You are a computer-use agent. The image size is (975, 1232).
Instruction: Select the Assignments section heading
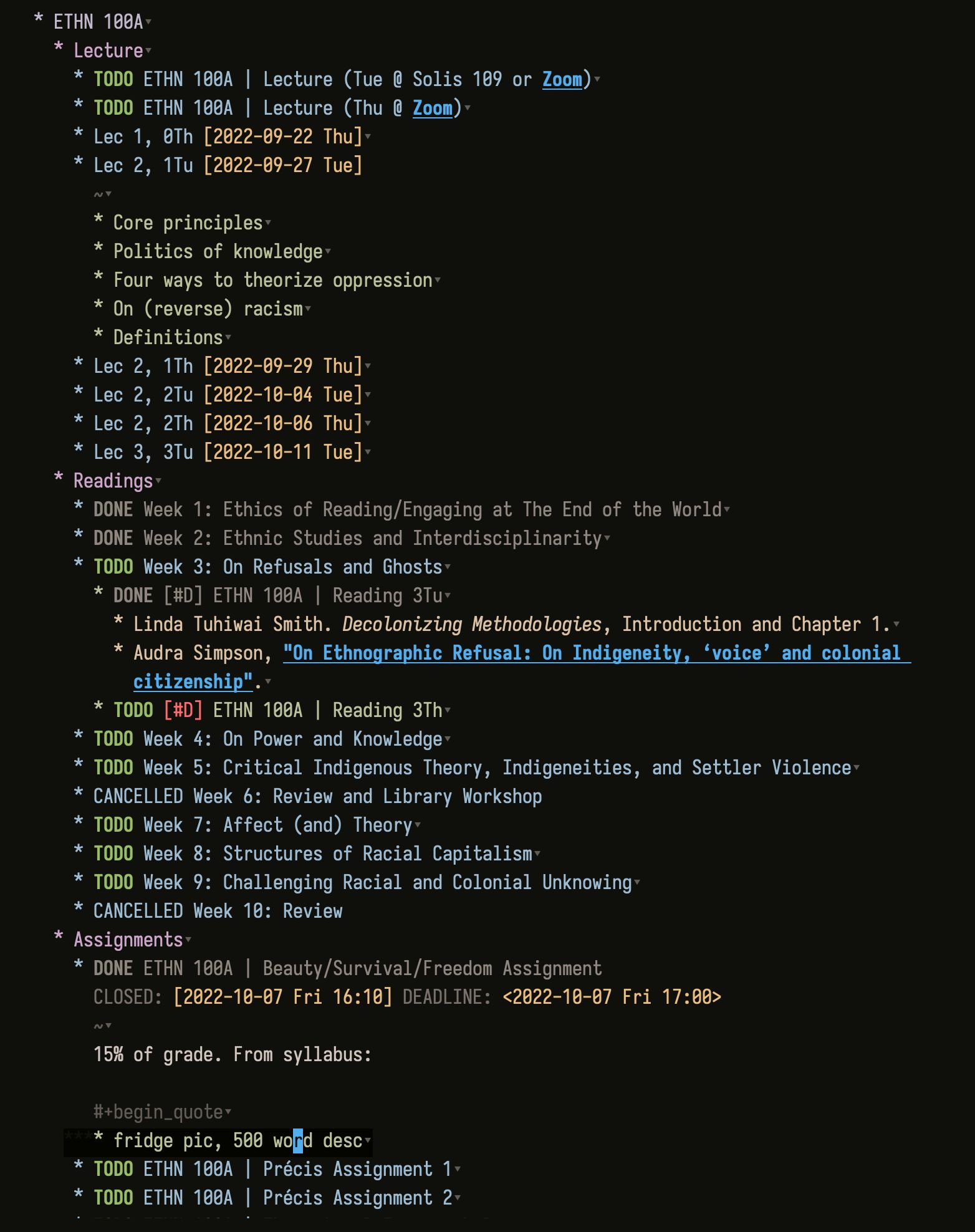click(128, 940)
